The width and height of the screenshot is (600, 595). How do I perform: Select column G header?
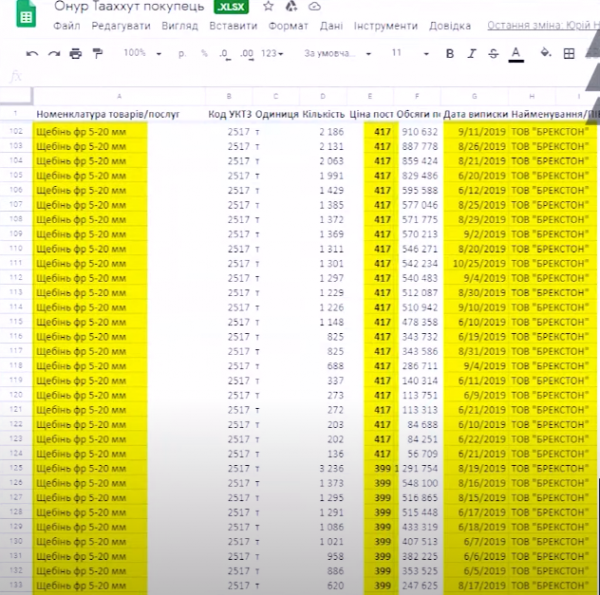(x=474, y=96)
